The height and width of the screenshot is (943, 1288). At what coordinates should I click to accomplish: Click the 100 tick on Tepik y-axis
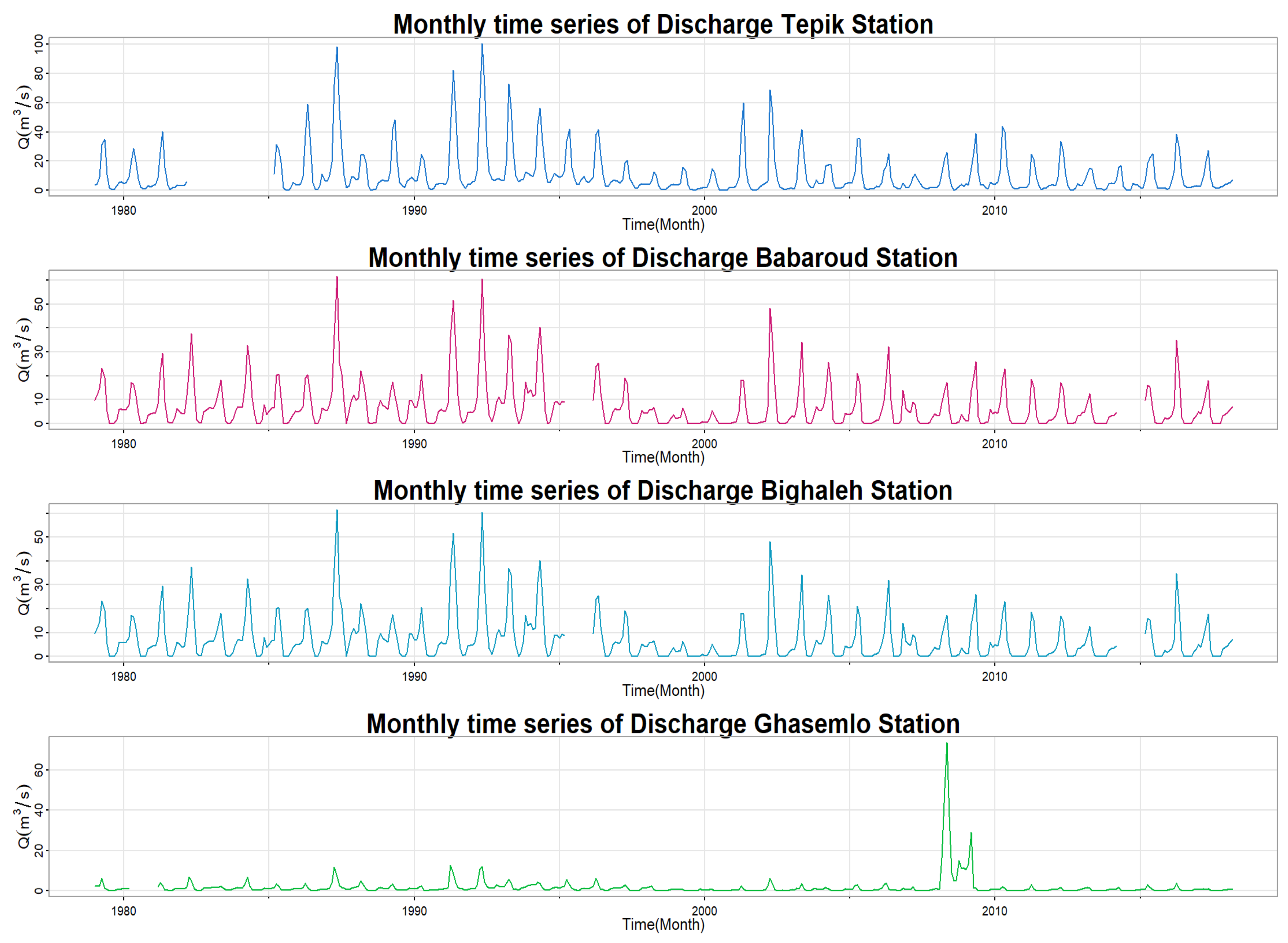click(39, 44)
